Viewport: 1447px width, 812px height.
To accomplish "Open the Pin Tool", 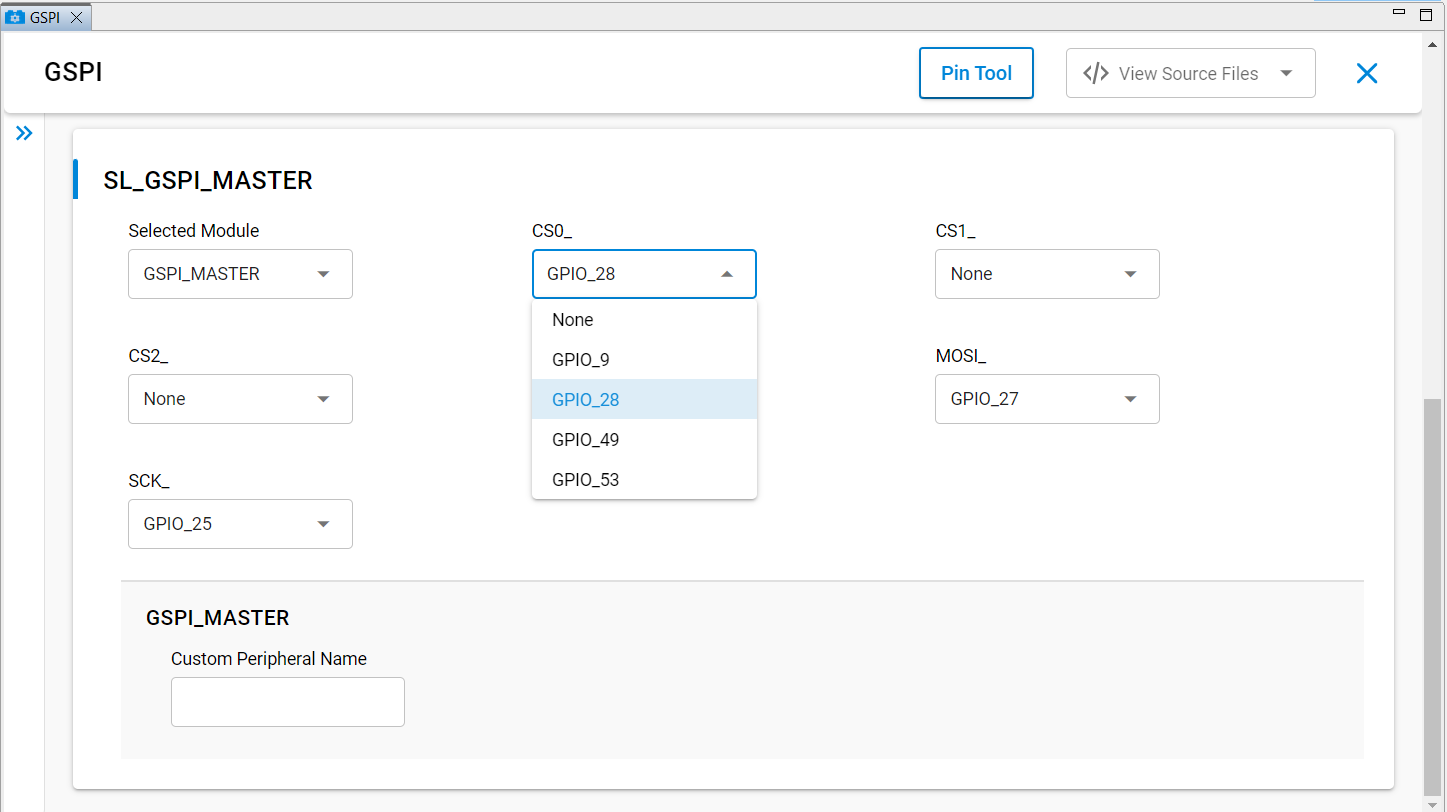I will click(x=975, y=72).
